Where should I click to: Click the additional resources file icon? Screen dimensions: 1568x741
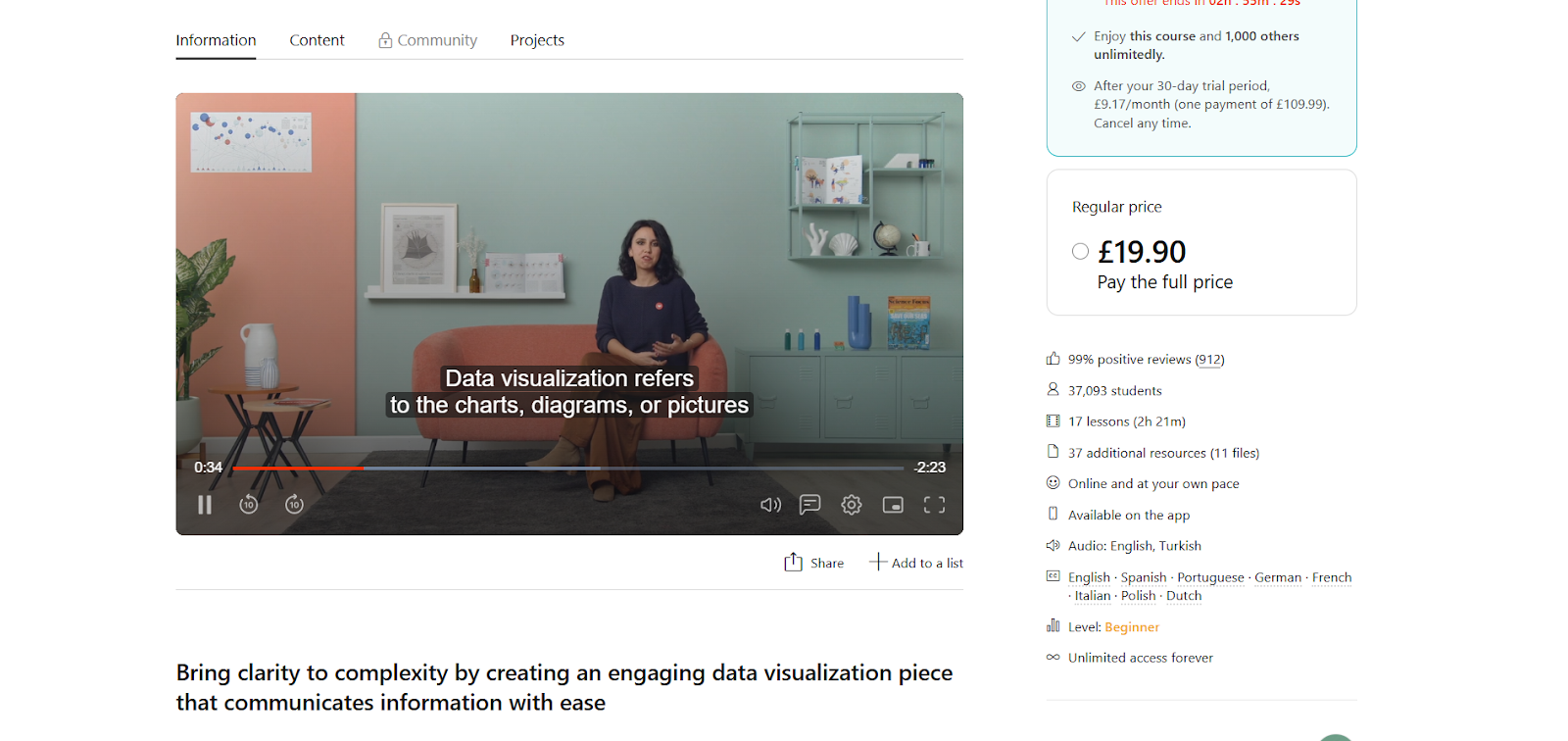click(x=1053, y=451)
